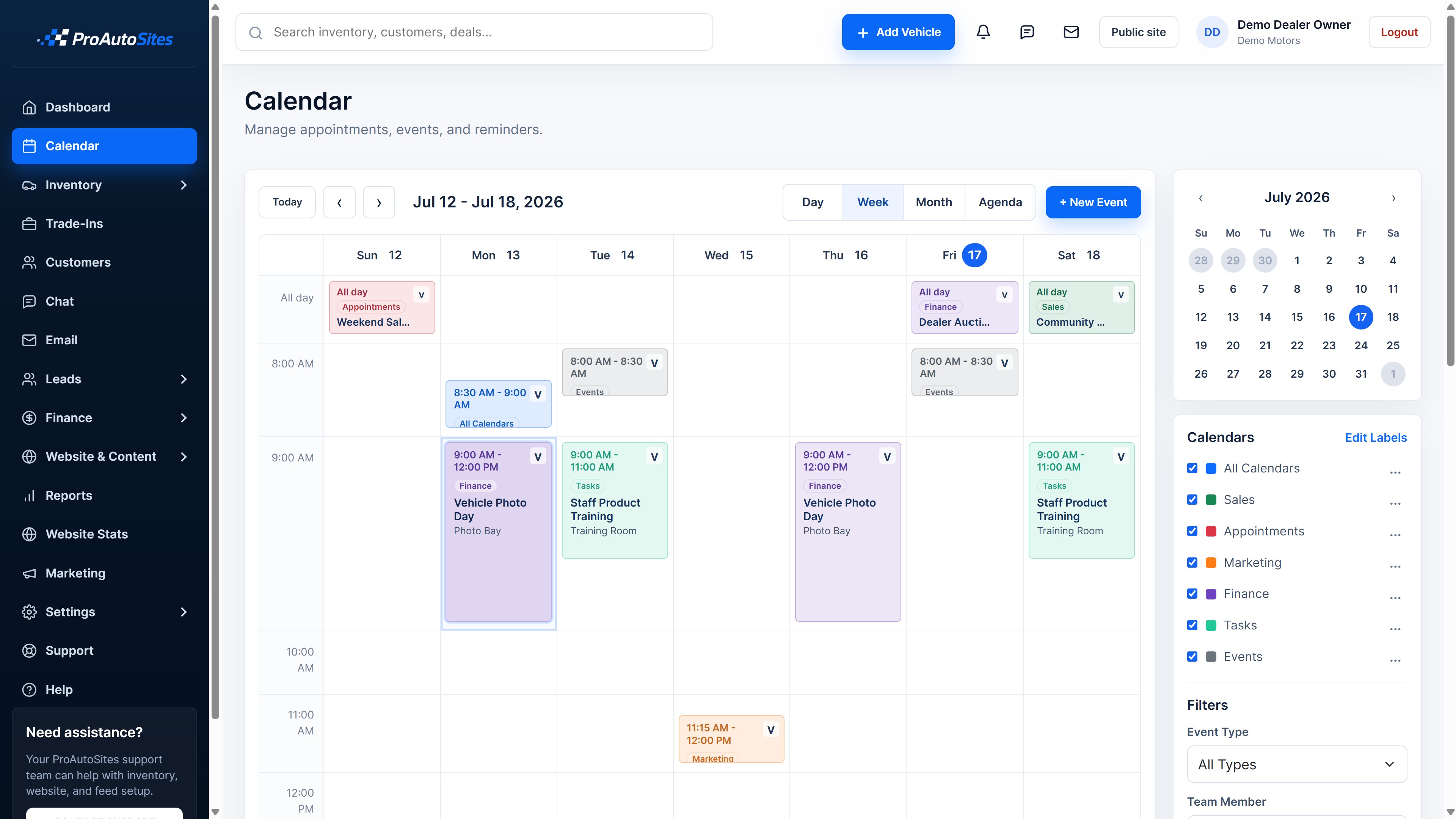Viewport: 1456px width, 819px height.
Task: Go to next week arrow
Action: 379,202
